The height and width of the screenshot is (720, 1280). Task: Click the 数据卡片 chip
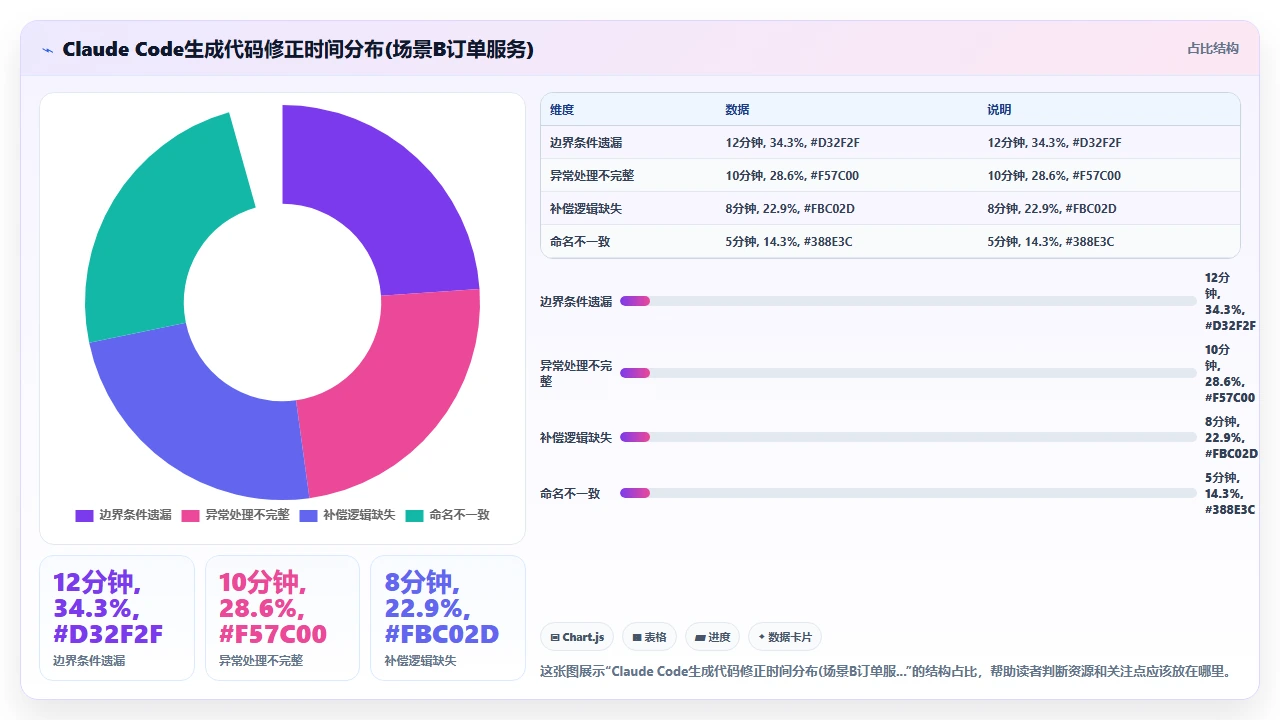[x=785, y=637]
